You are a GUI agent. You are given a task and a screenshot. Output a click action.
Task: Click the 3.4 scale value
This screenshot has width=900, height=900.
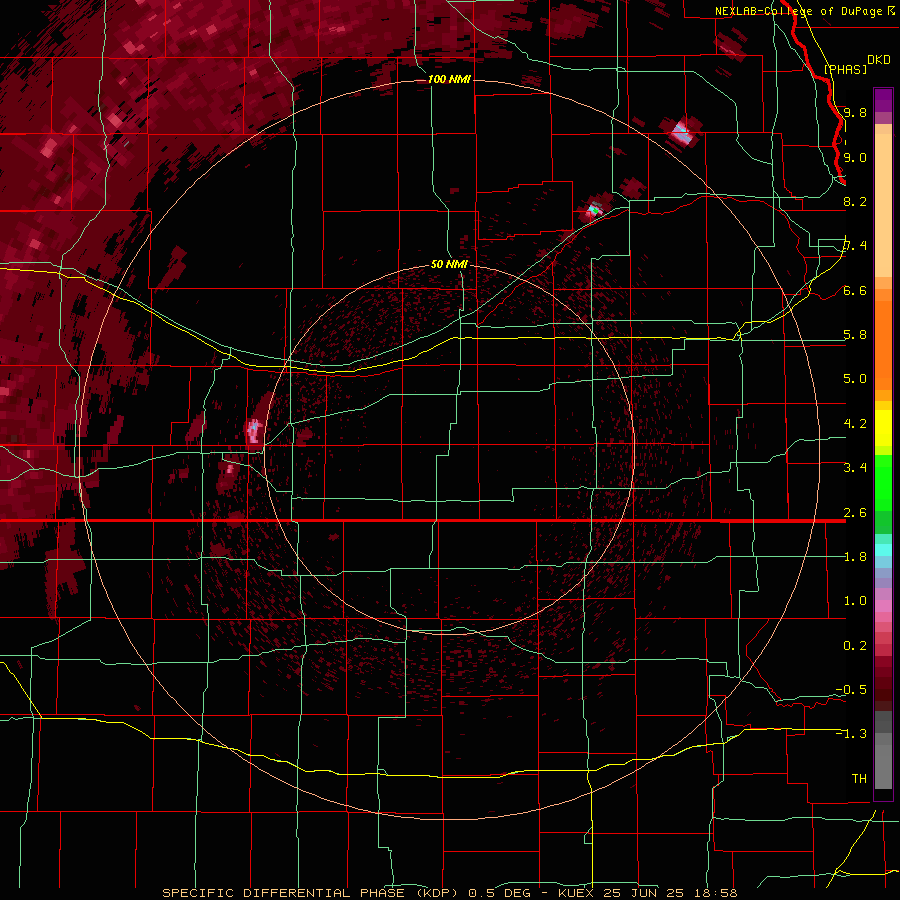(x=855, y=468)
